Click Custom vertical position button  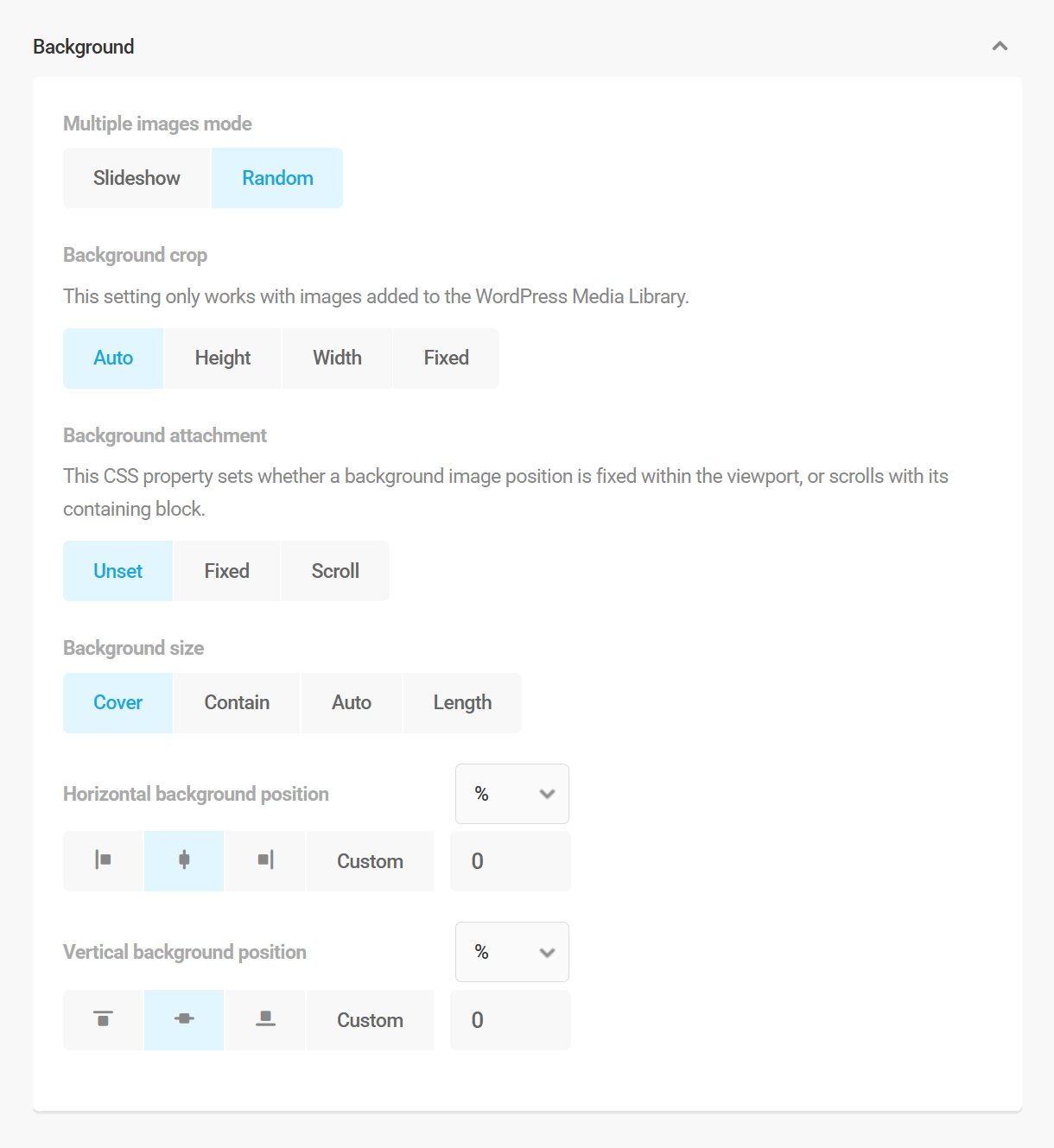[x=370, y=1019]
